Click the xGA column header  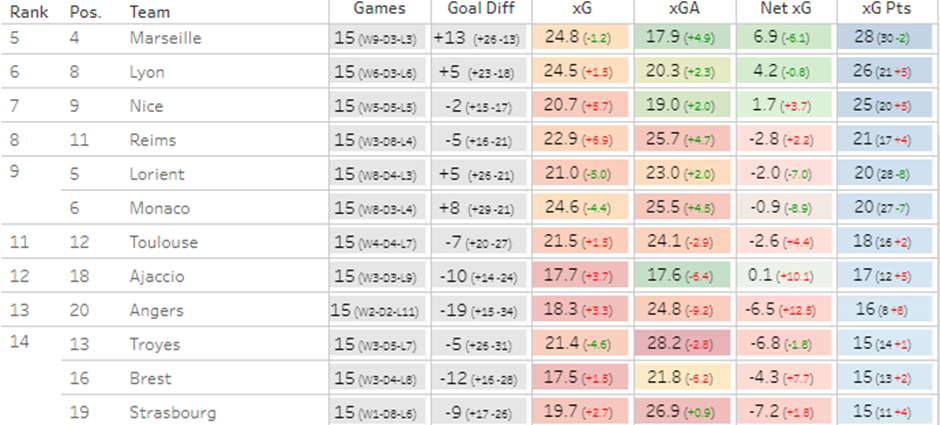pyautogui.click(x=684, y=9)
